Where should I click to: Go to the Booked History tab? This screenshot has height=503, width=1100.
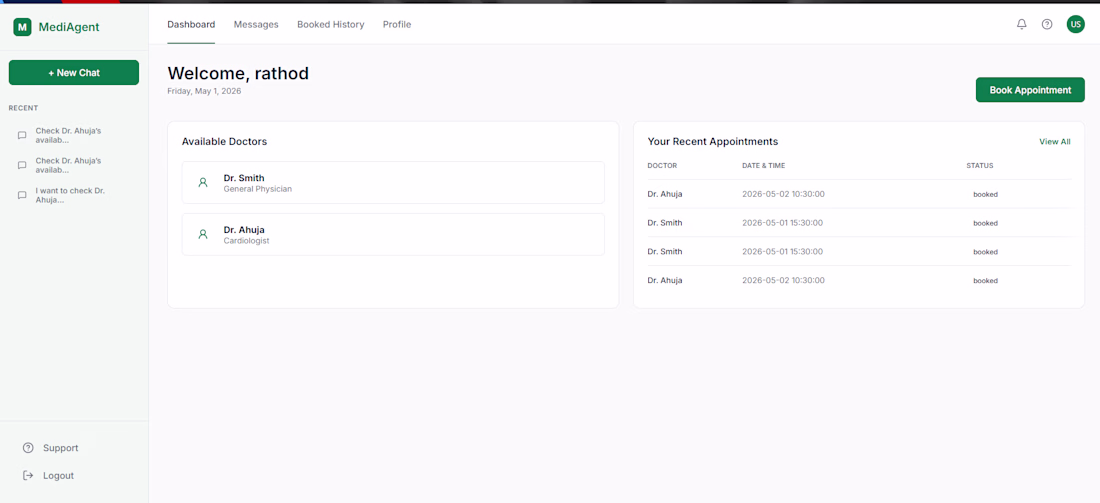(330, 25)
